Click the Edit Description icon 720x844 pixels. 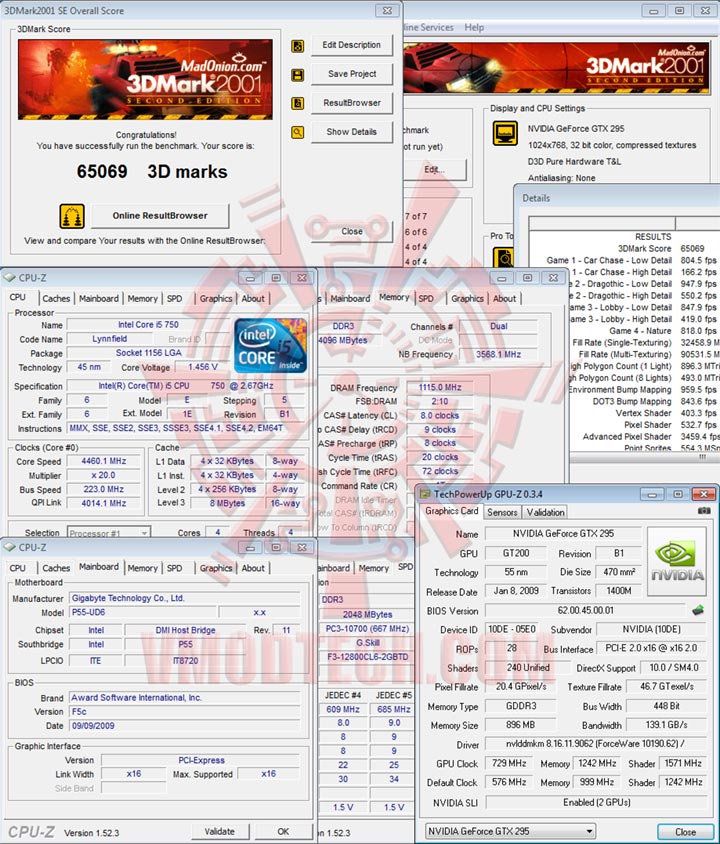pyautogui.click(x=298, y=46)
